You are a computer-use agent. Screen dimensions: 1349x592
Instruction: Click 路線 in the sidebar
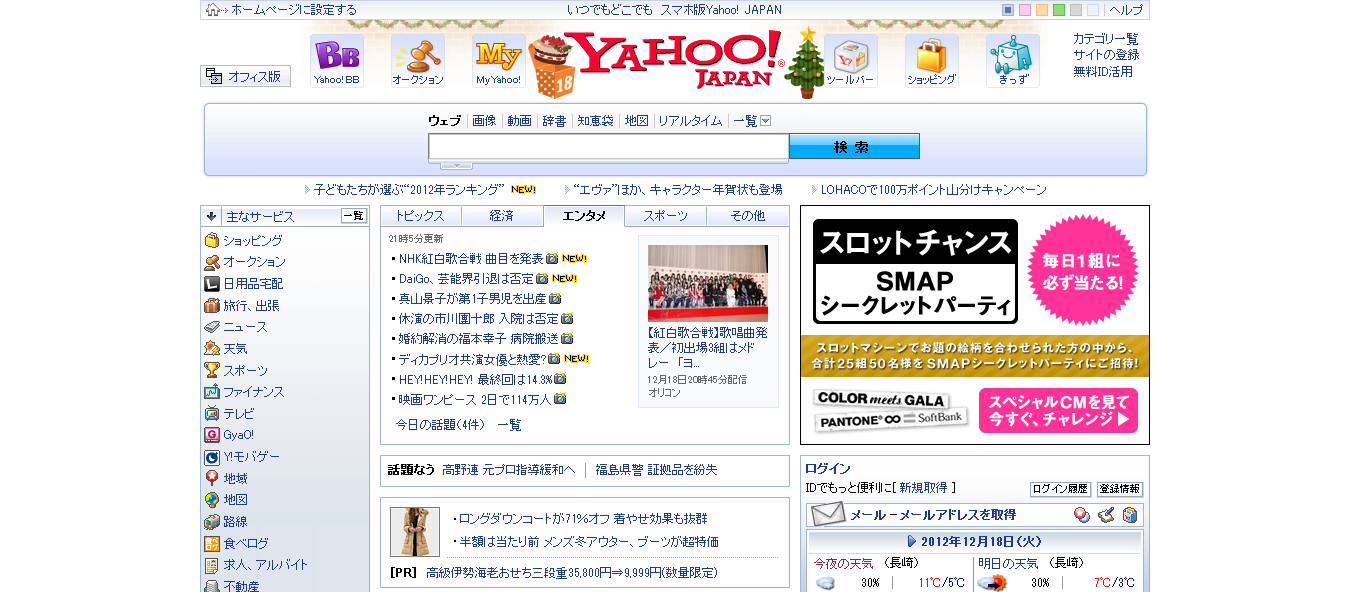[x=235, y=522]
